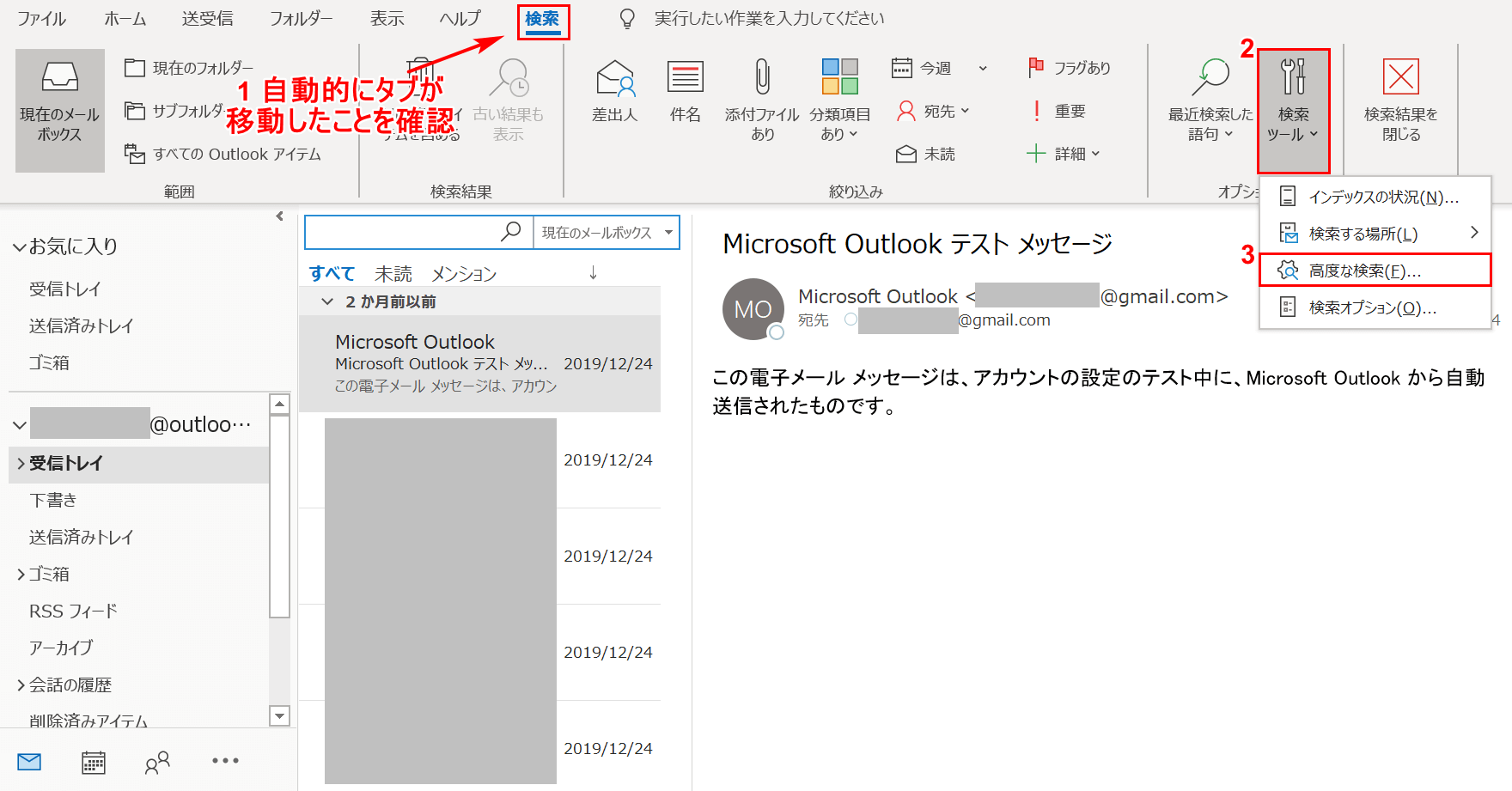1512x791 pixels.
Task: Show Unread (未読) messages in list header
Action: point(393,273)
